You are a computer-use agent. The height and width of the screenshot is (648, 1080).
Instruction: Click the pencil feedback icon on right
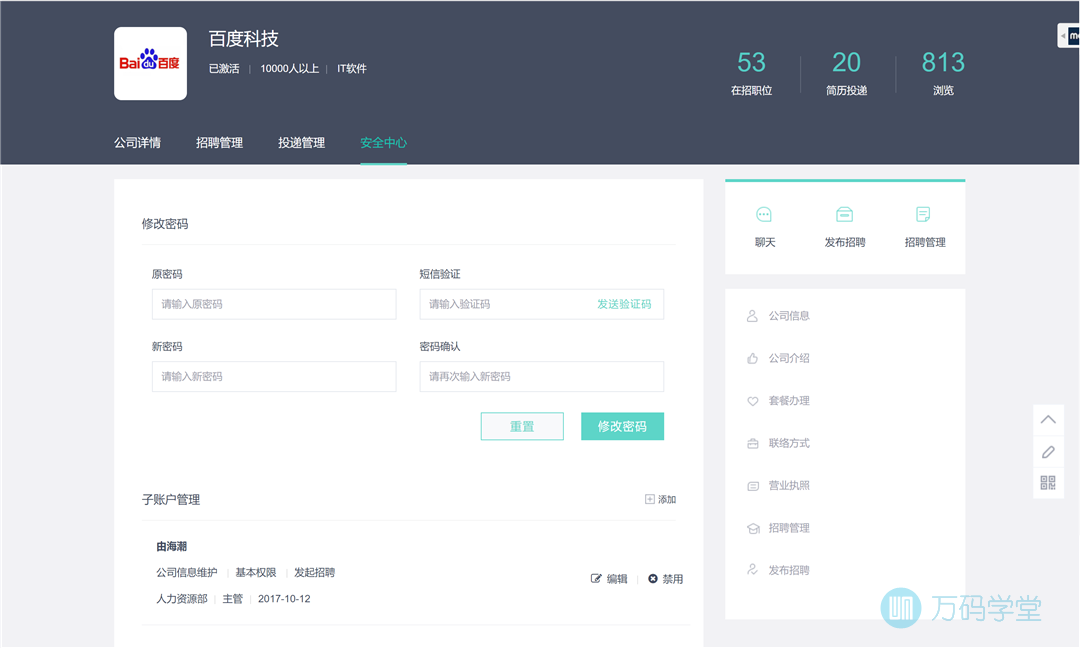[1048, 452]
